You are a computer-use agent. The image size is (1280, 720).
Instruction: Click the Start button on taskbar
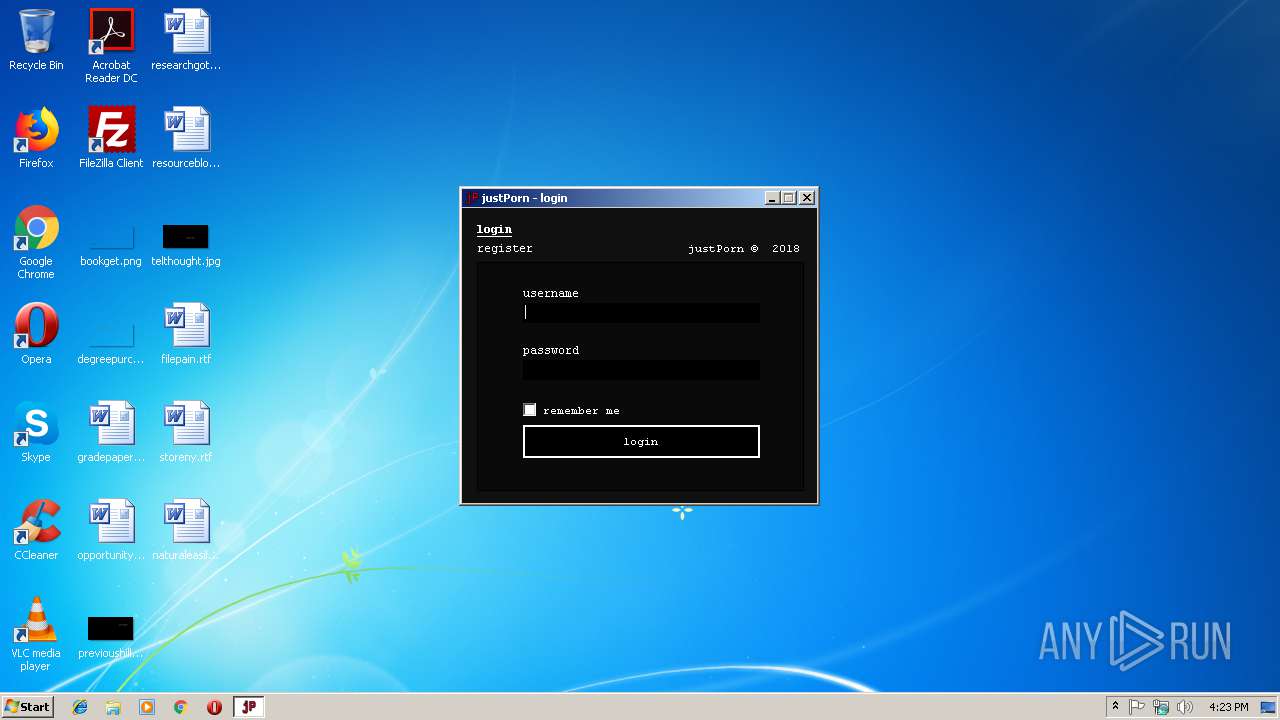(x=28, y=707)
